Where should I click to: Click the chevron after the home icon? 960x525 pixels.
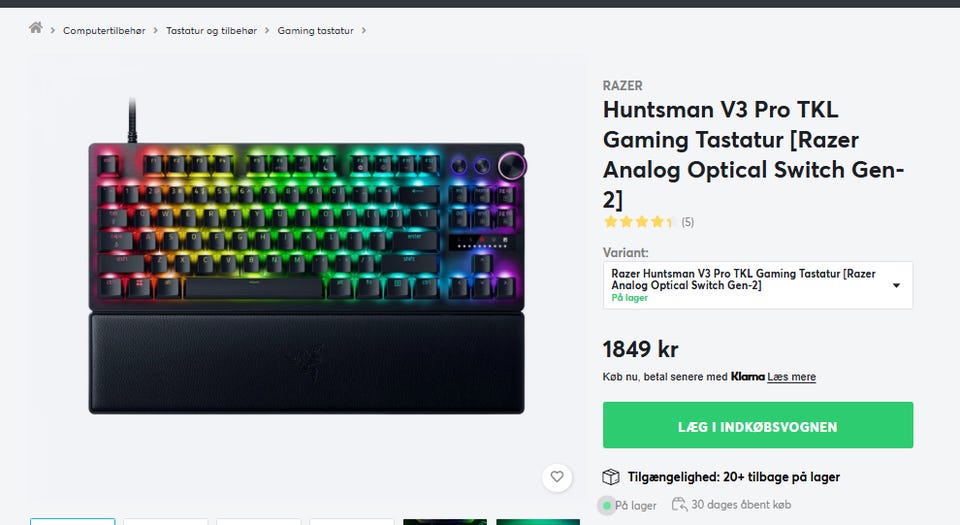tap(53, 30)
